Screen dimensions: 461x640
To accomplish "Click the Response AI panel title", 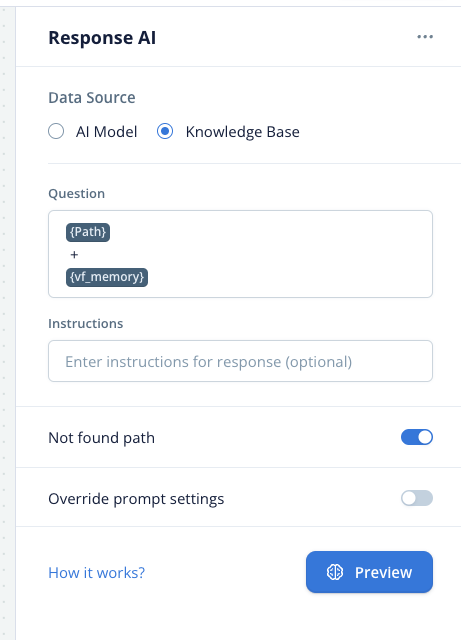I will tap(102, 38).
